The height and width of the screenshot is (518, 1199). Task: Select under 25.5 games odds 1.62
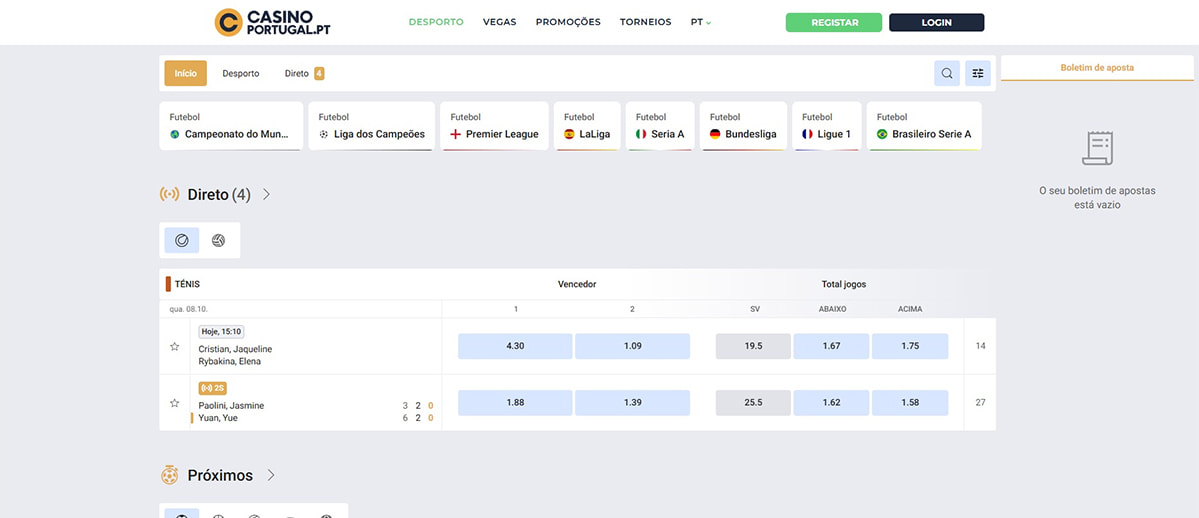pos(831,402)
